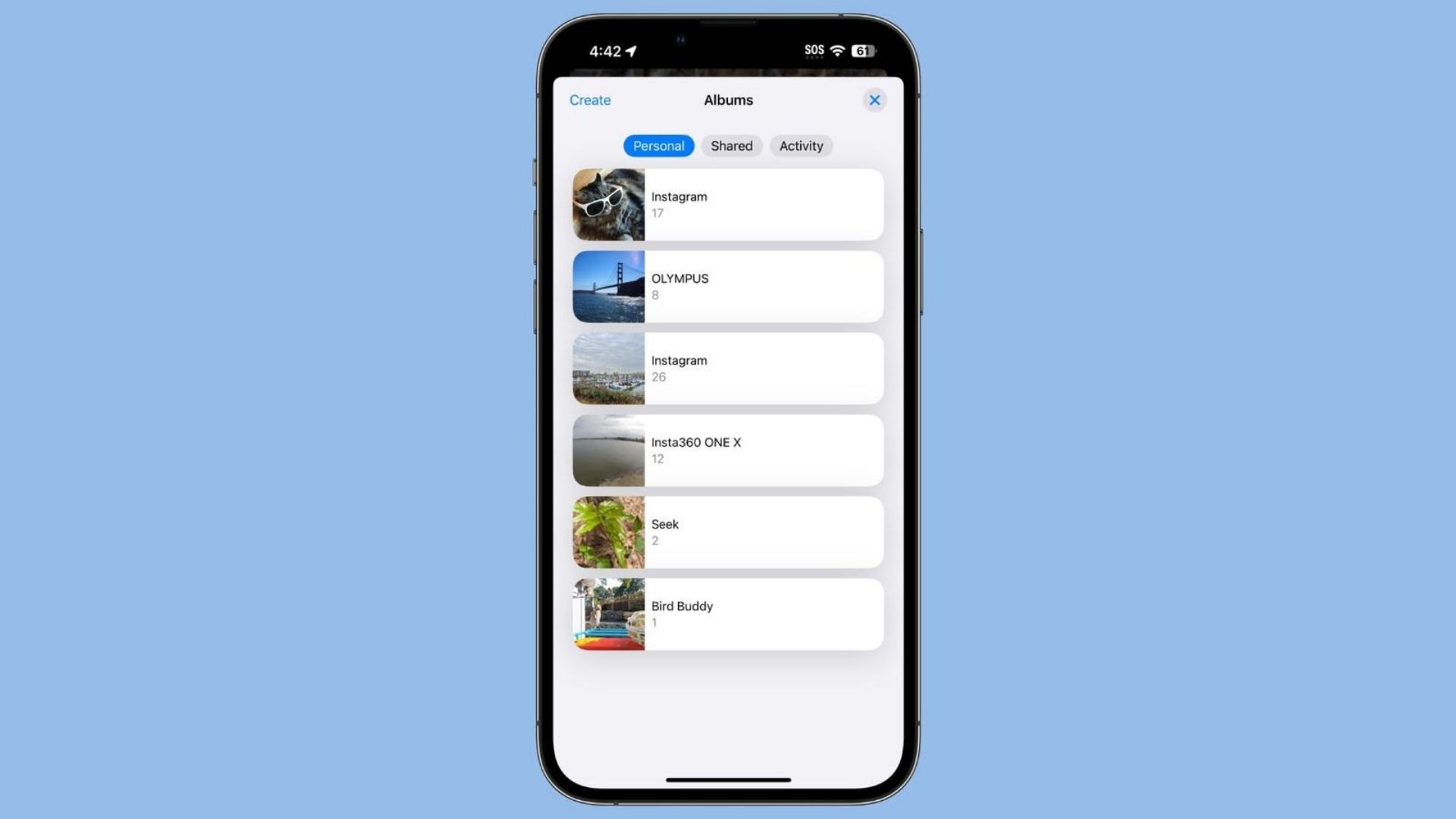Viewport: 1456px width, 819px height.
Task: Select the Instagram album with 26 photos
Action: coord(728,368)
